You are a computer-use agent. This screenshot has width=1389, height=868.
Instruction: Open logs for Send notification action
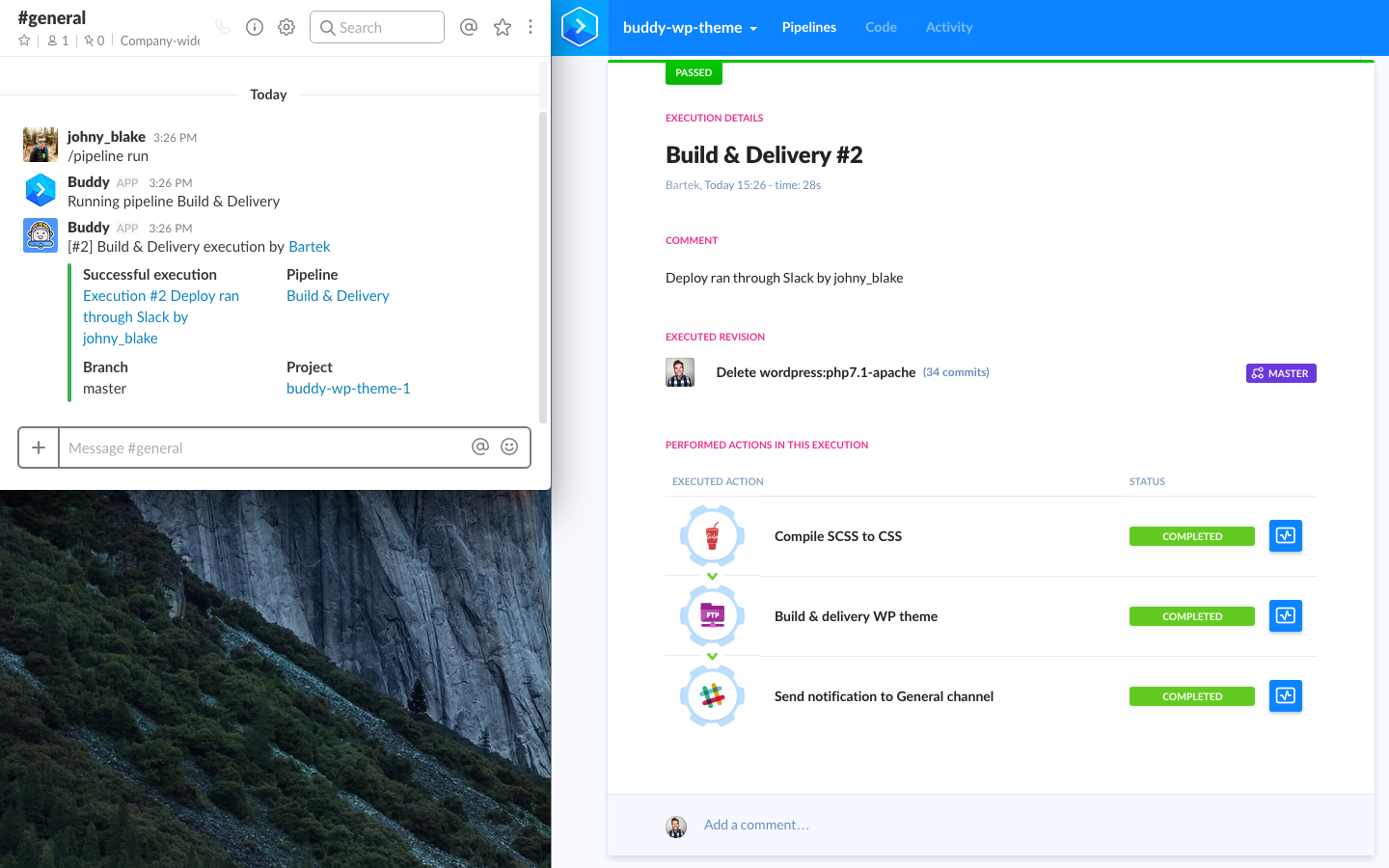tap(1286, 695)
